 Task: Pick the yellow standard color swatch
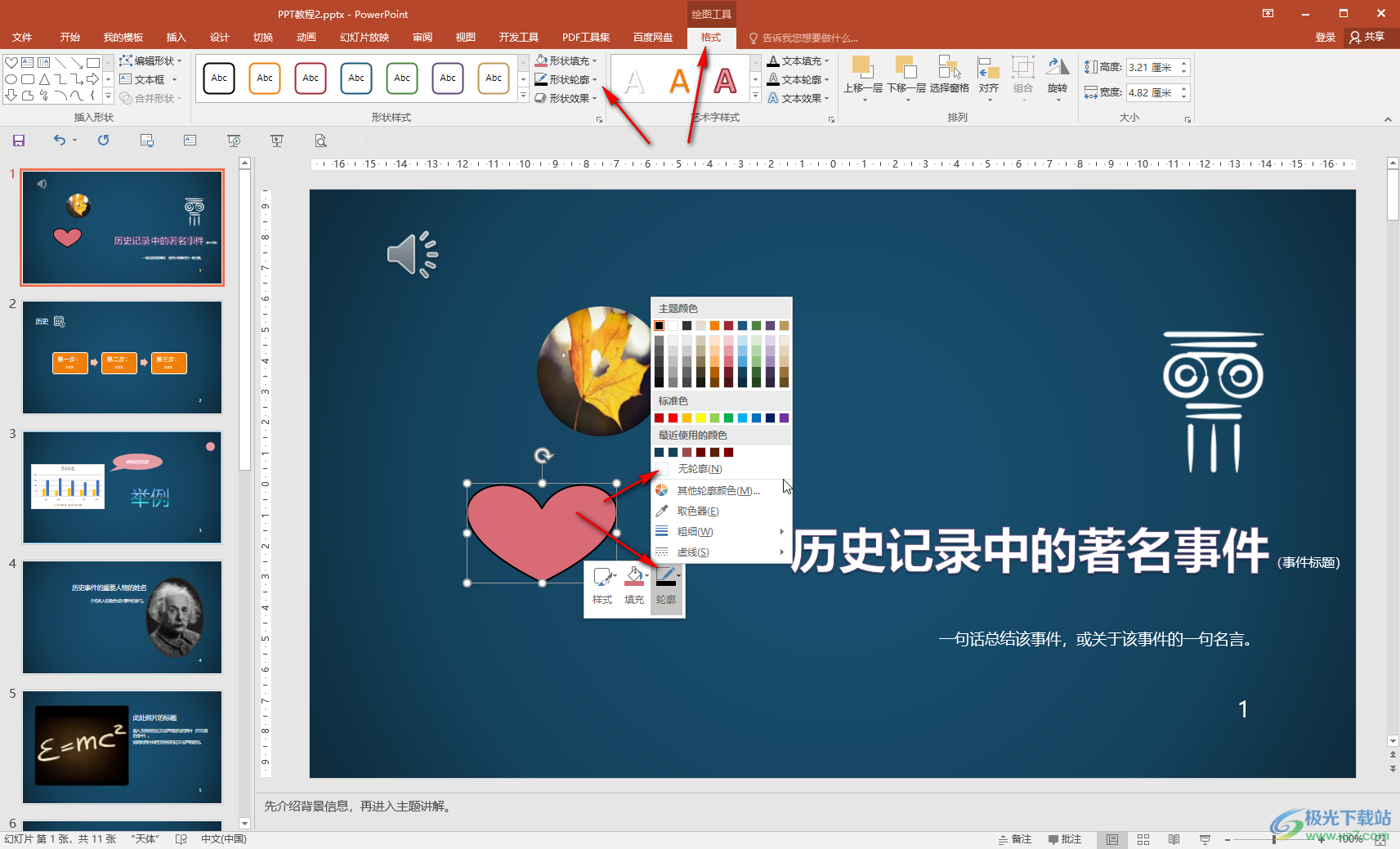point(700,418)
